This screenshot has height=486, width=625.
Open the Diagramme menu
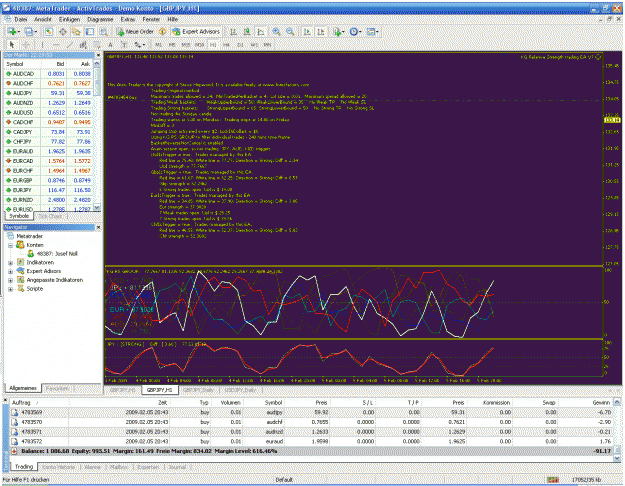(100, 19)
